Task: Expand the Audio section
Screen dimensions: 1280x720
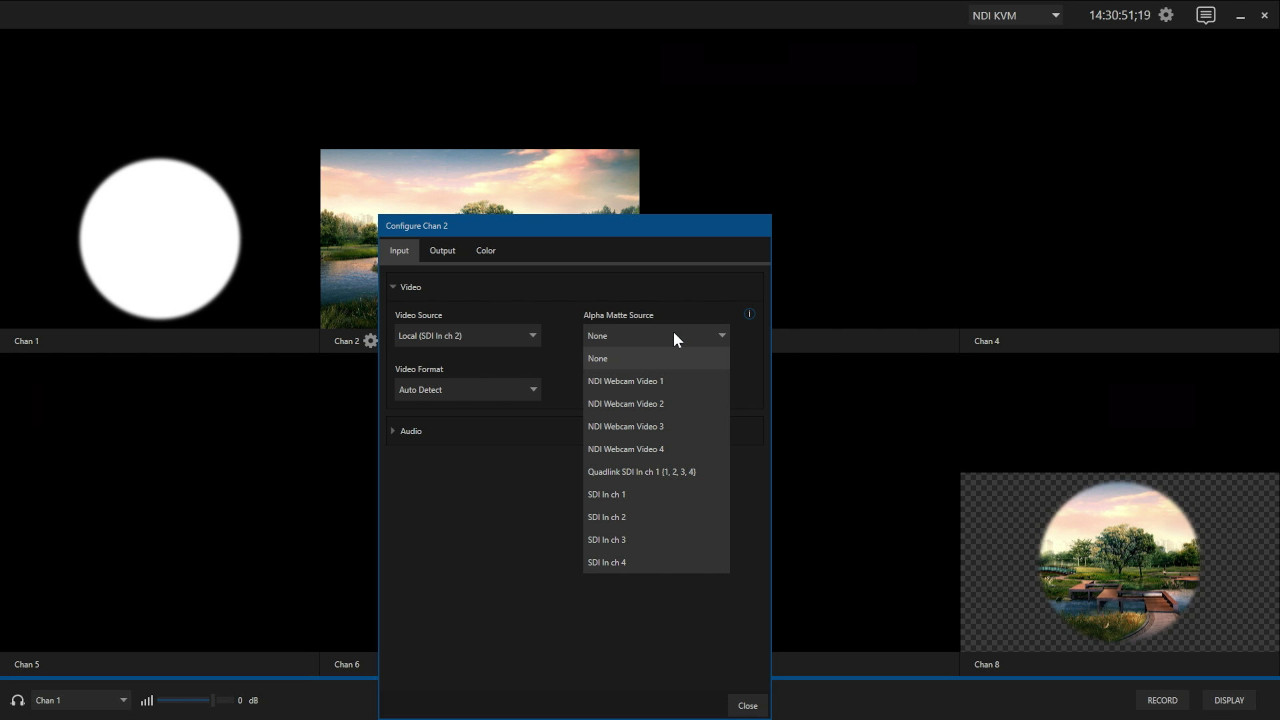Action: pos(393,431)
